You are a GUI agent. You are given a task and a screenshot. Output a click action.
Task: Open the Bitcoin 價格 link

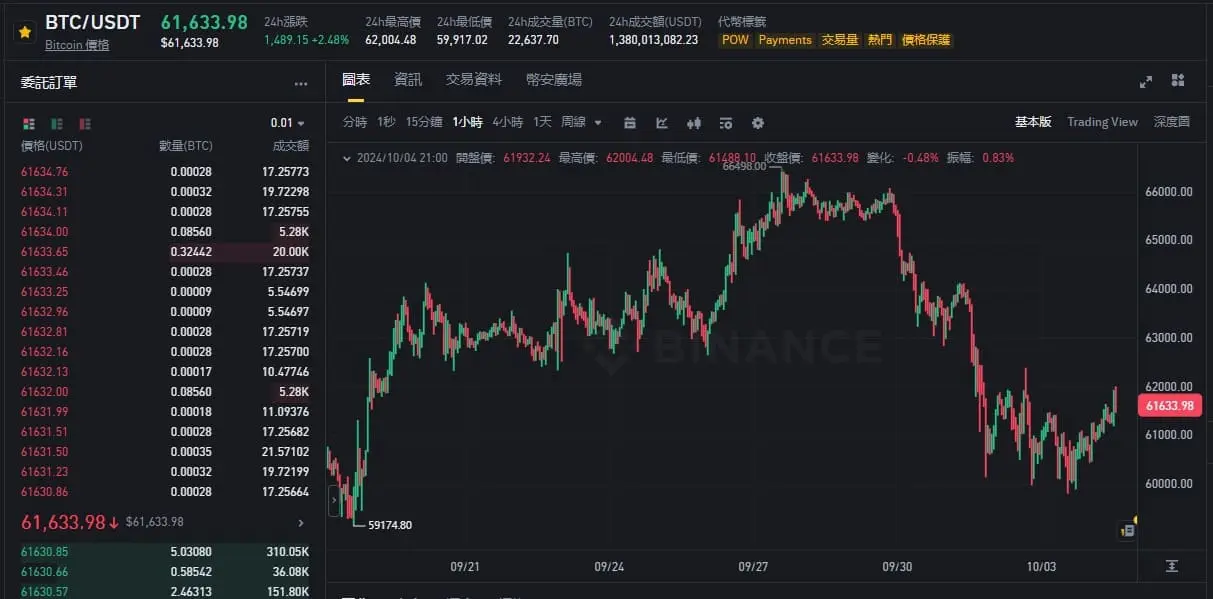click(77, 45)
